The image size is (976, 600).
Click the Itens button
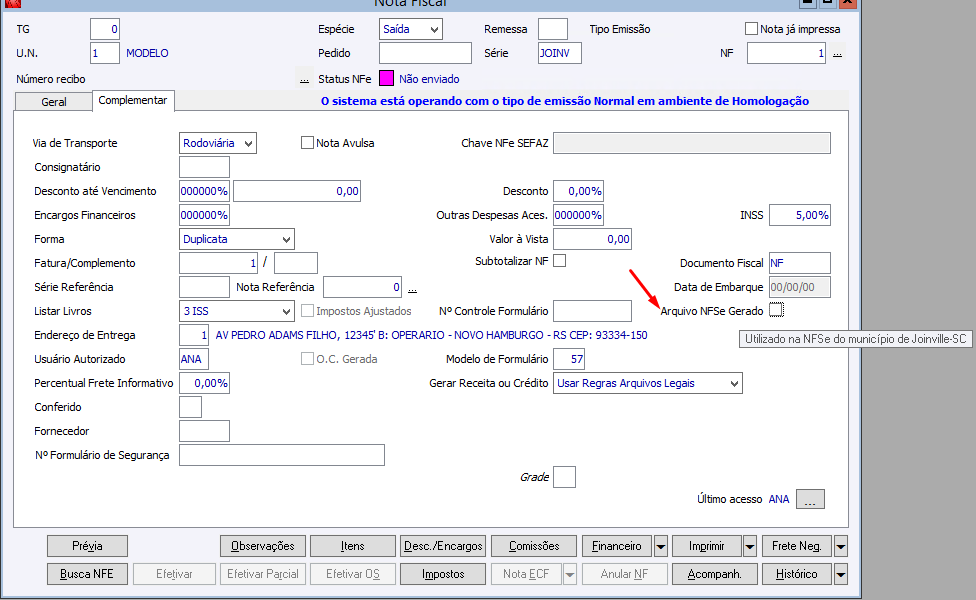[x=352, y=546]
